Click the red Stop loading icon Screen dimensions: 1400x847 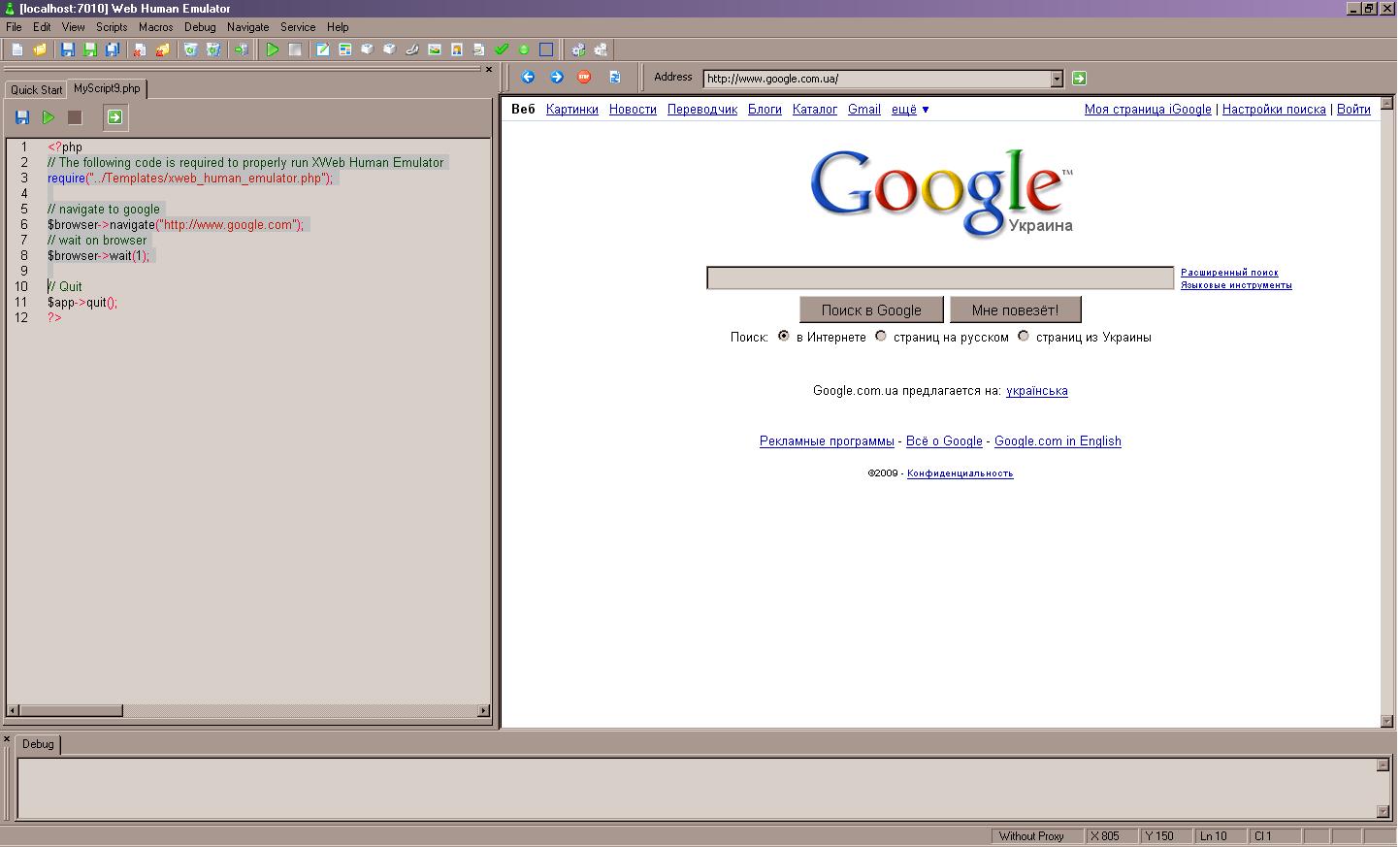click(x=584, y=78)
